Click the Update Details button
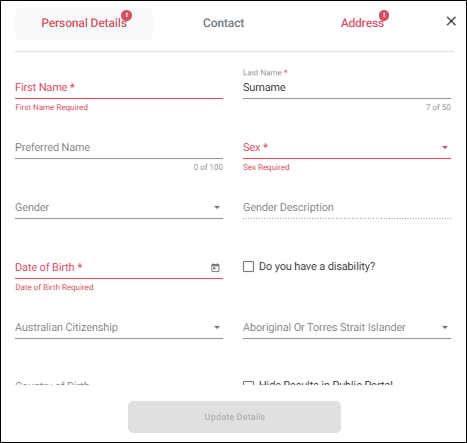Screen dimensions: 467x443 point(234,417)
